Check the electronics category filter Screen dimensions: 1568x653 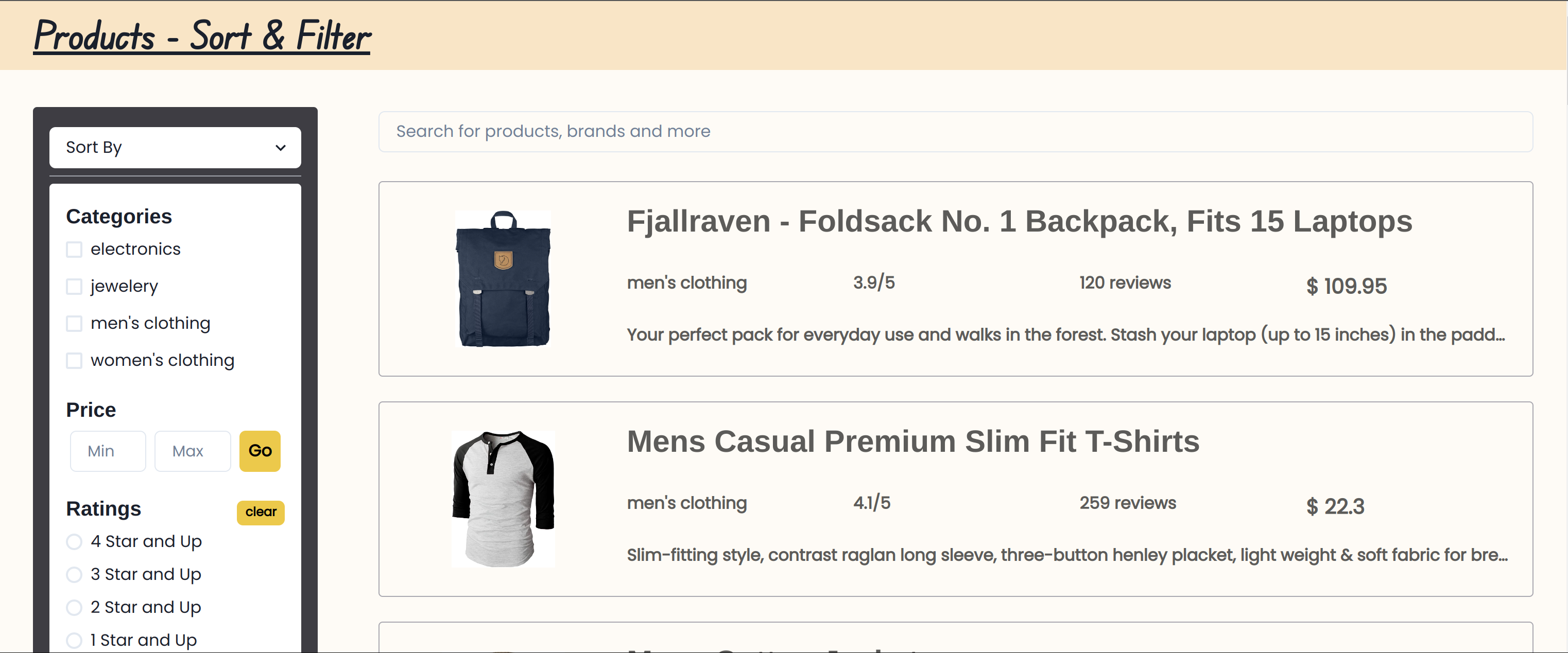pyautogui.click(x=74, y=249)
